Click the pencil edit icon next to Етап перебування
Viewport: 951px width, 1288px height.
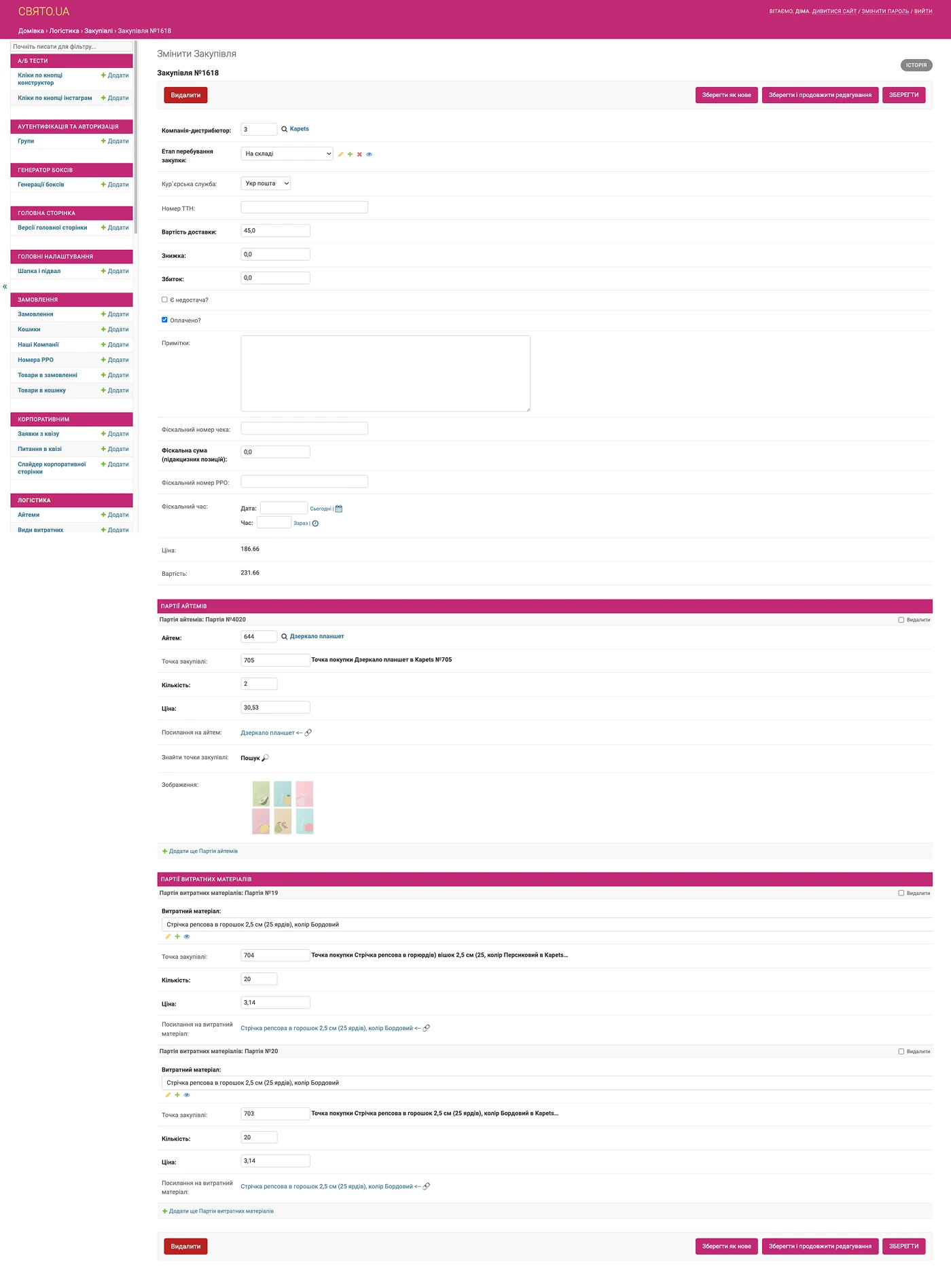coord(340,155)
